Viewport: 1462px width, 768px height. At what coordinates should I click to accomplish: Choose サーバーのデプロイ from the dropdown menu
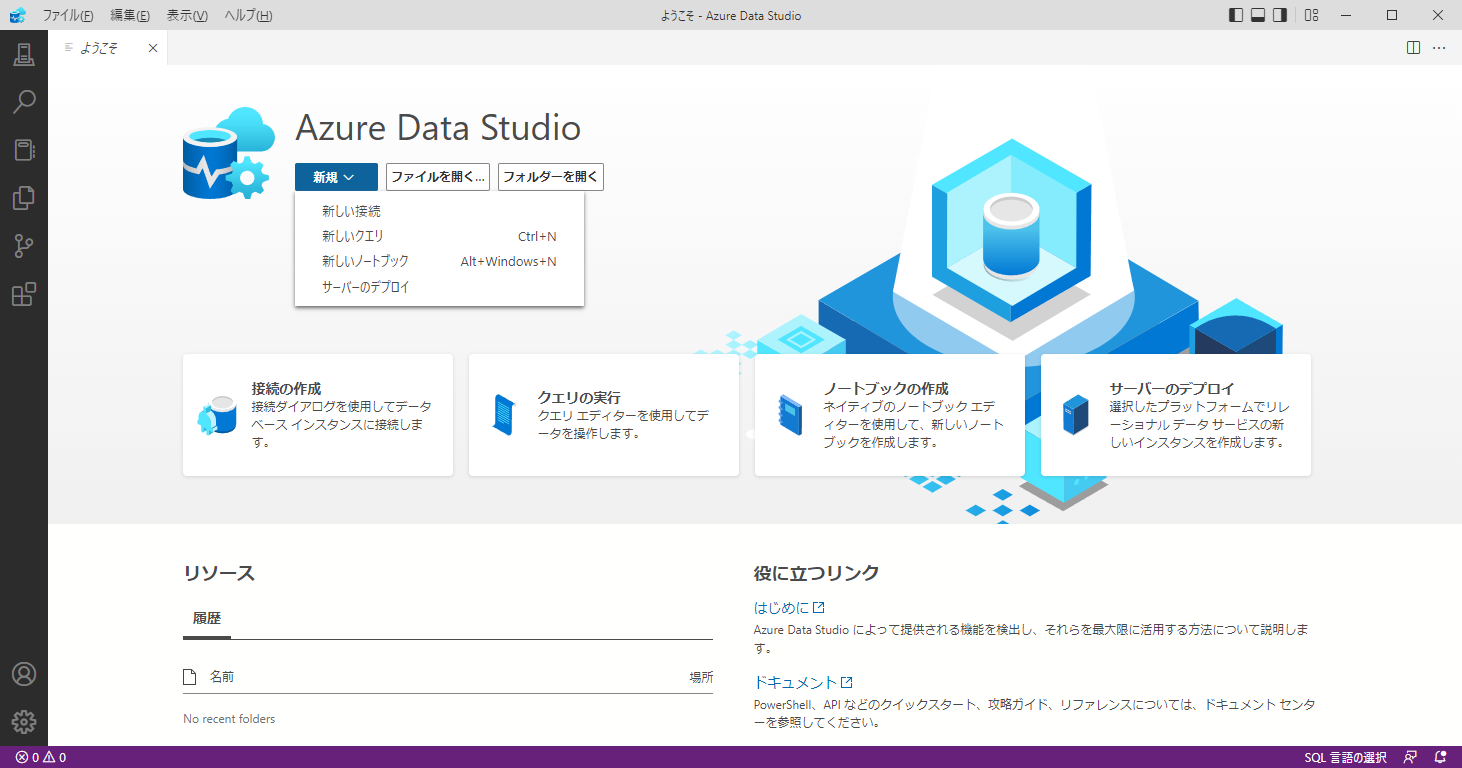(439, 287)
